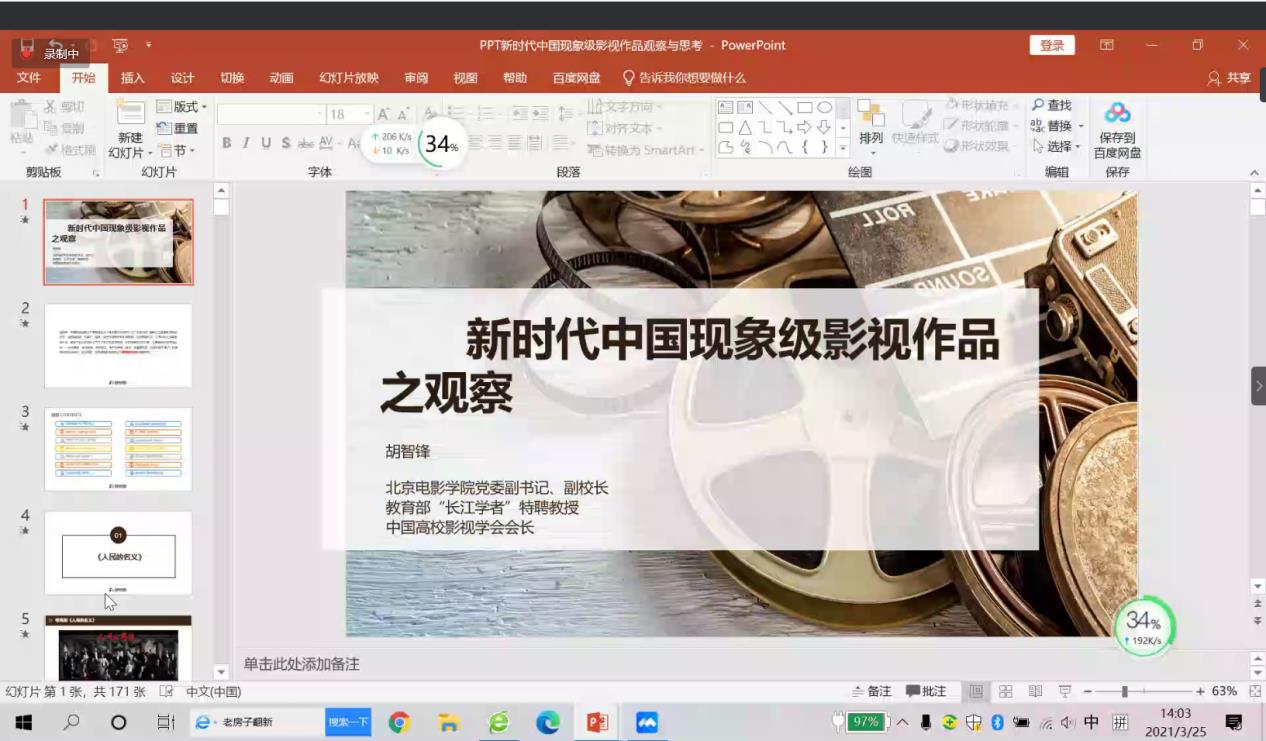Open reading view from status bar
This screenshot has height=741, width=1266.
[1035, 691]
